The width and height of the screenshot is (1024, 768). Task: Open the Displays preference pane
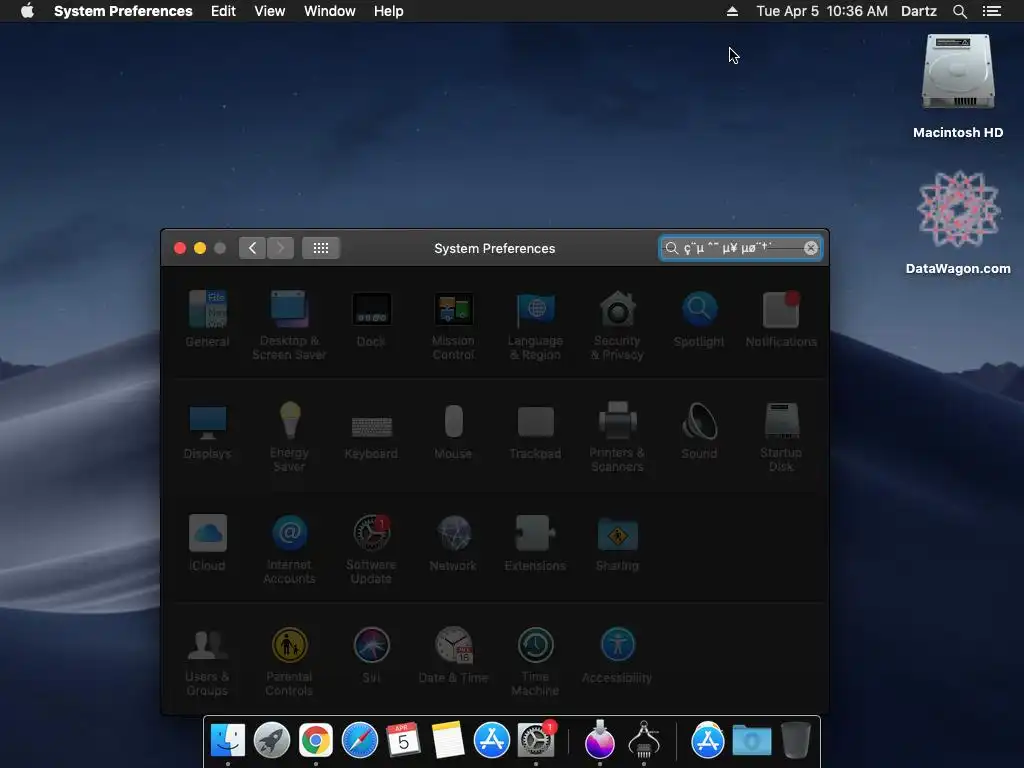207,431
